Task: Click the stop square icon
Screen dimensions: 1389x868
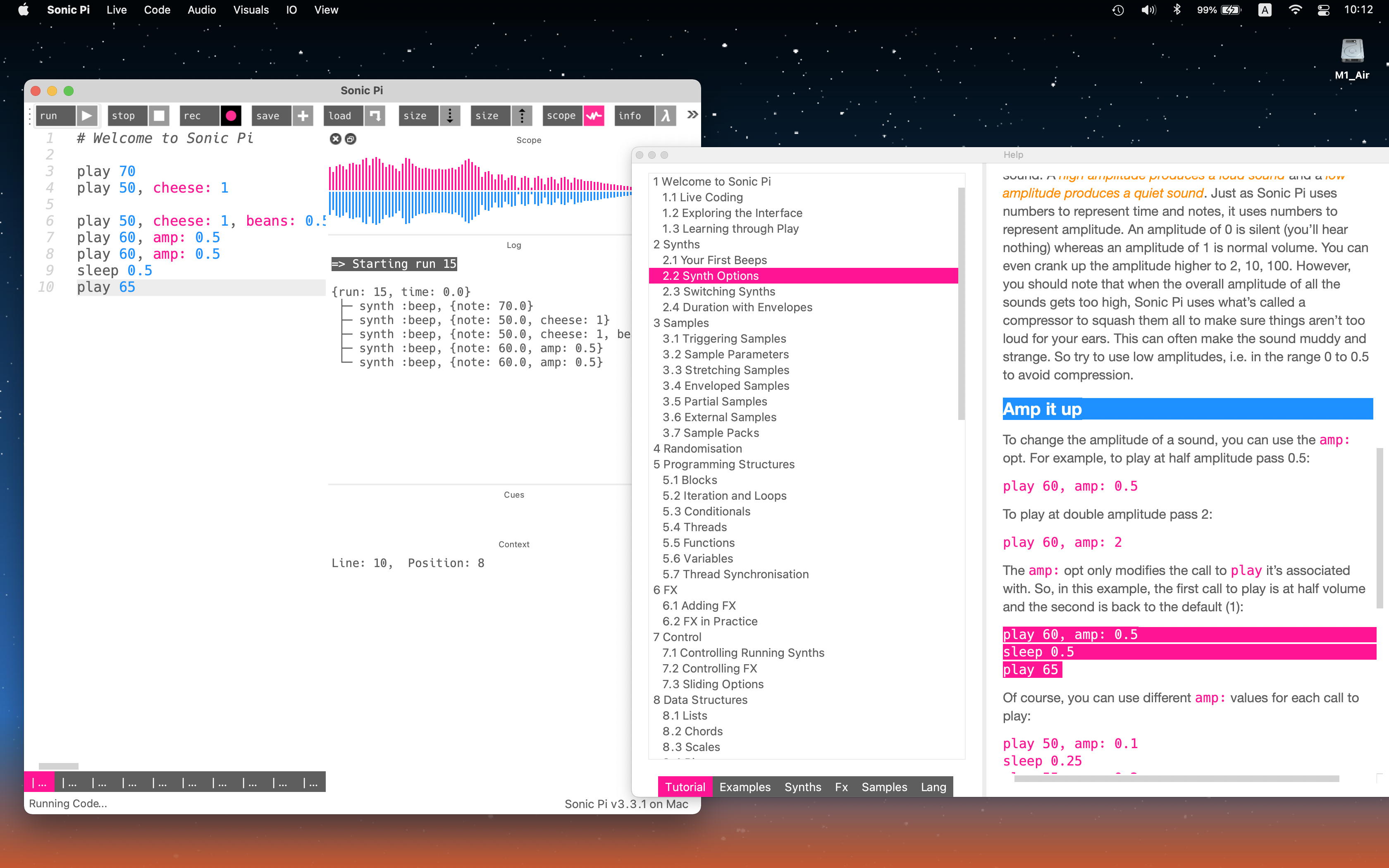Action: (x=159, y=115)
